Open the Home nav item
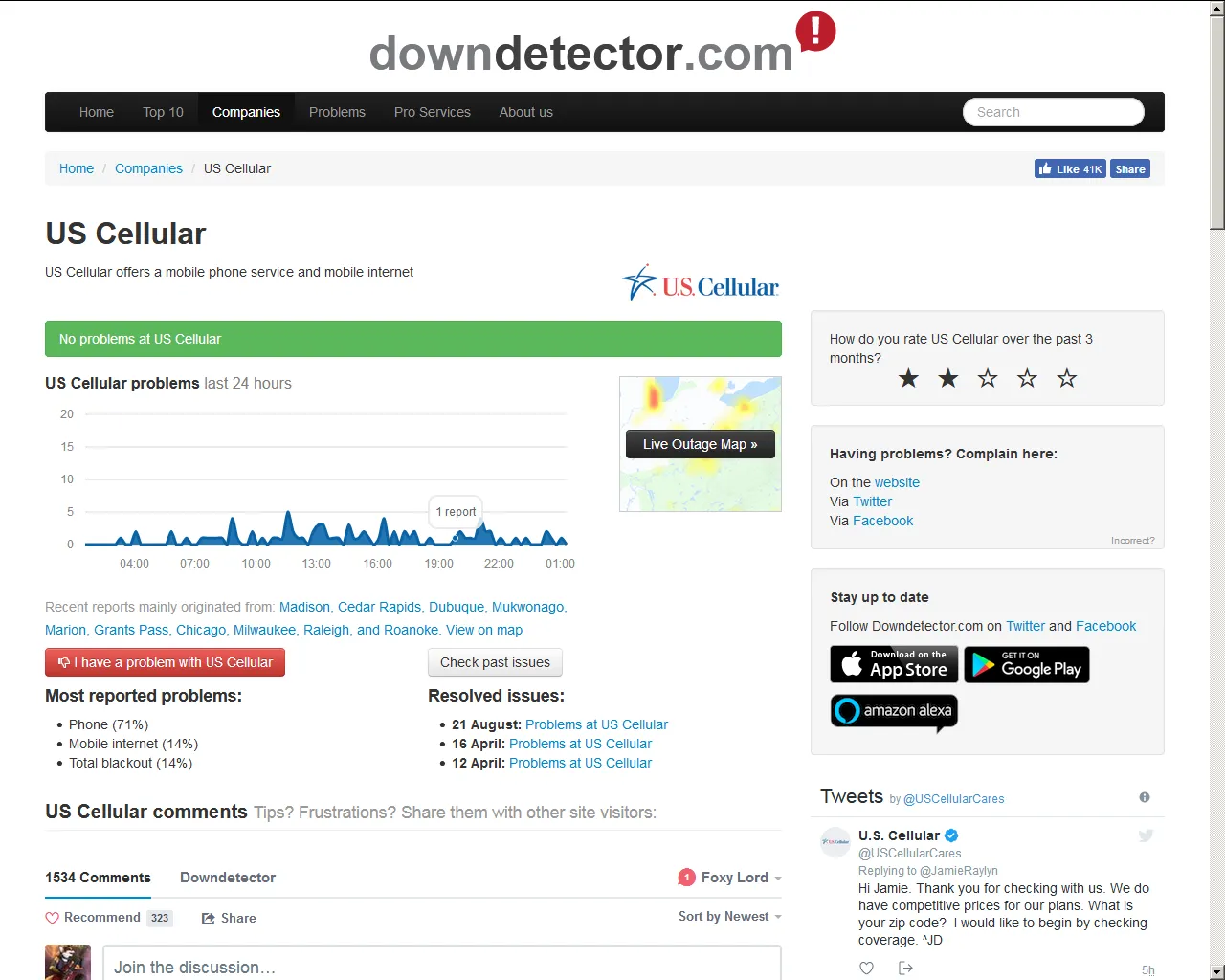 pyautogui.click(x=96, y=112)
